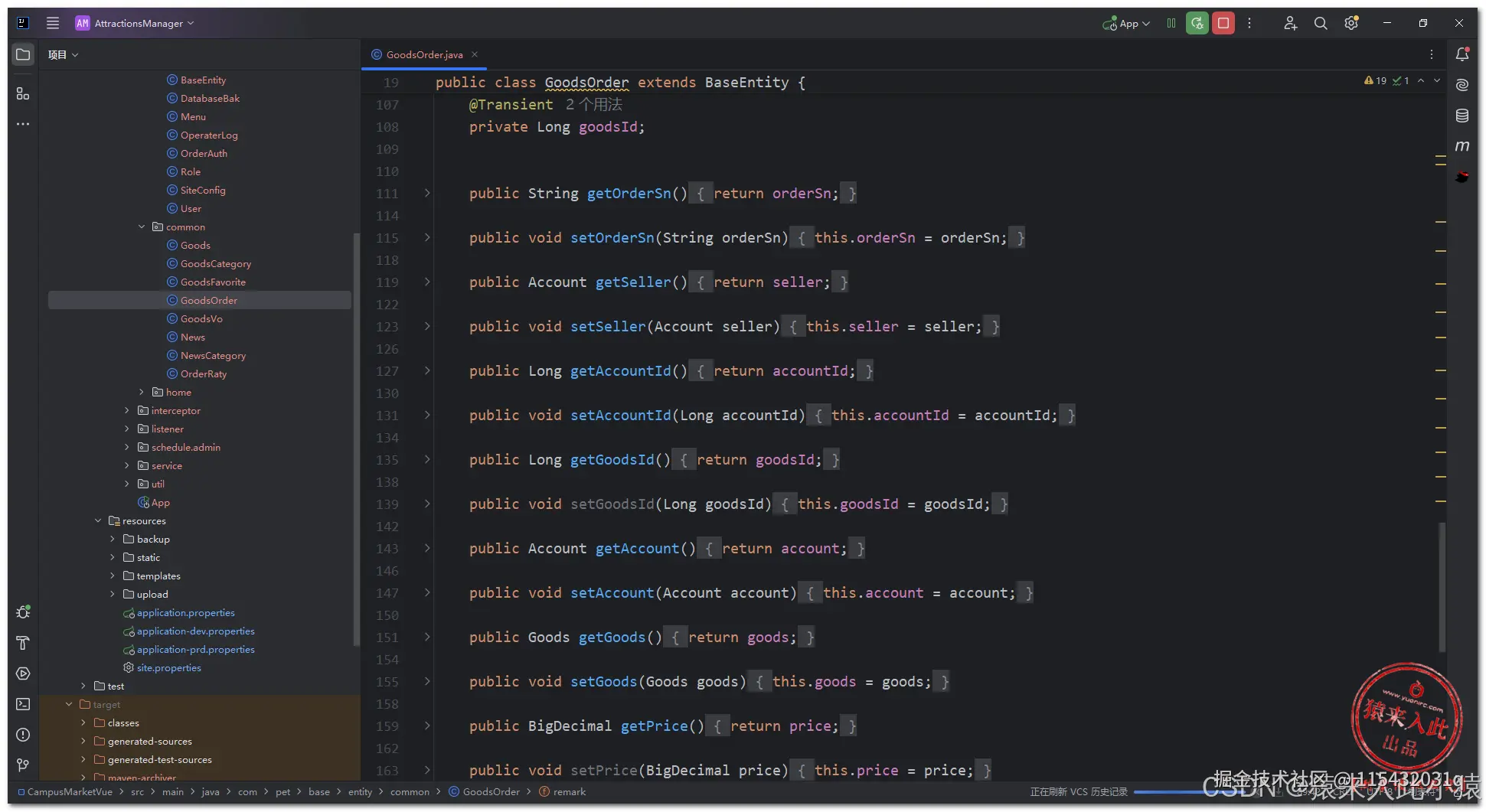Open the AttractionsManager project dropdown

[135, 23]
